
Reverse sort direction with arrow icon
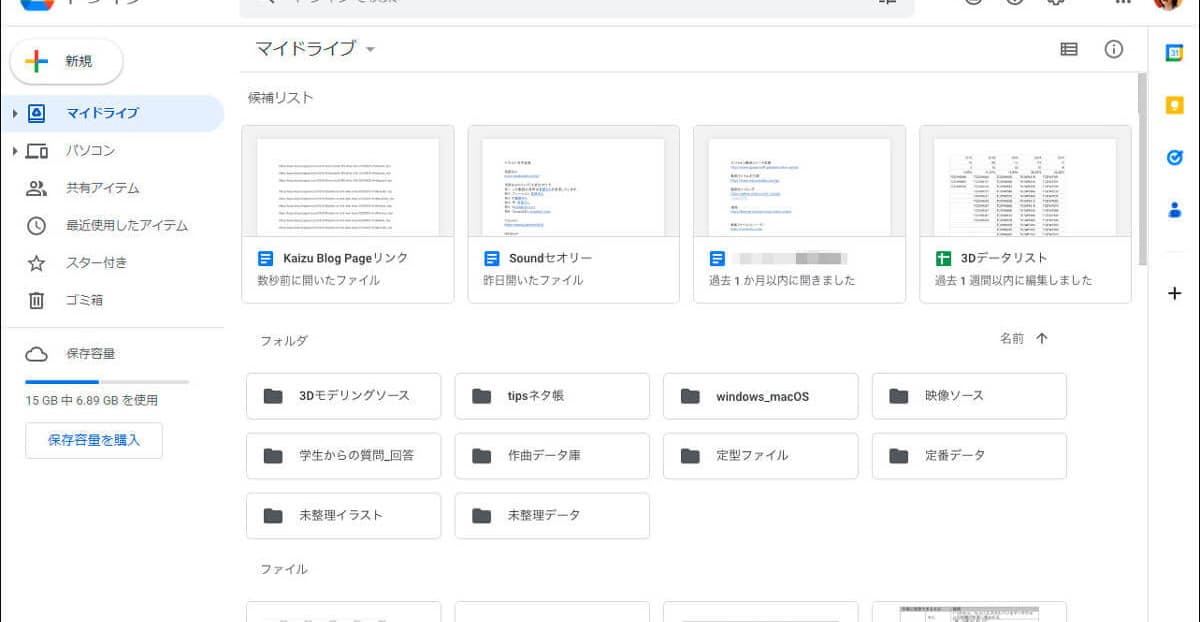point(1042,339)
